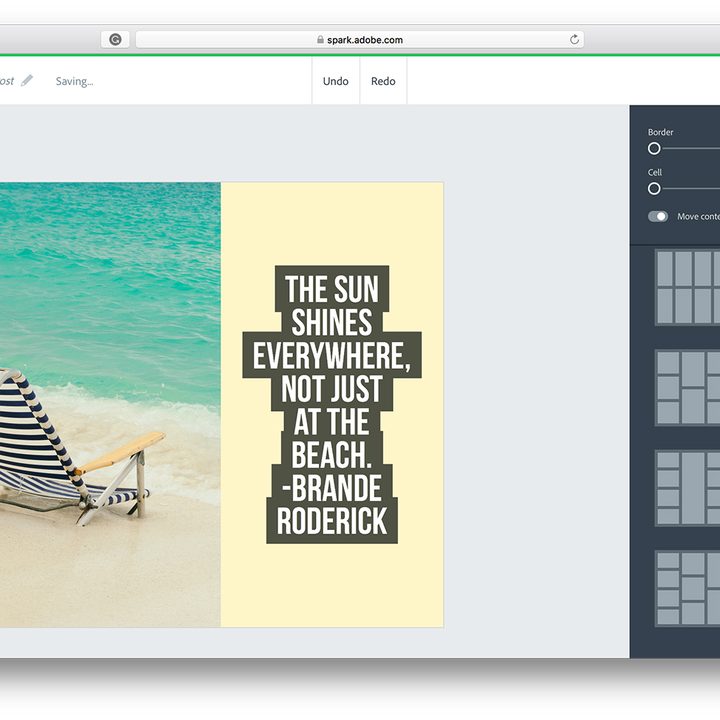This screenshot has height=720, width=720.
Task: Select the first grid layout thumbnail with columns
Action: [687, 287]
